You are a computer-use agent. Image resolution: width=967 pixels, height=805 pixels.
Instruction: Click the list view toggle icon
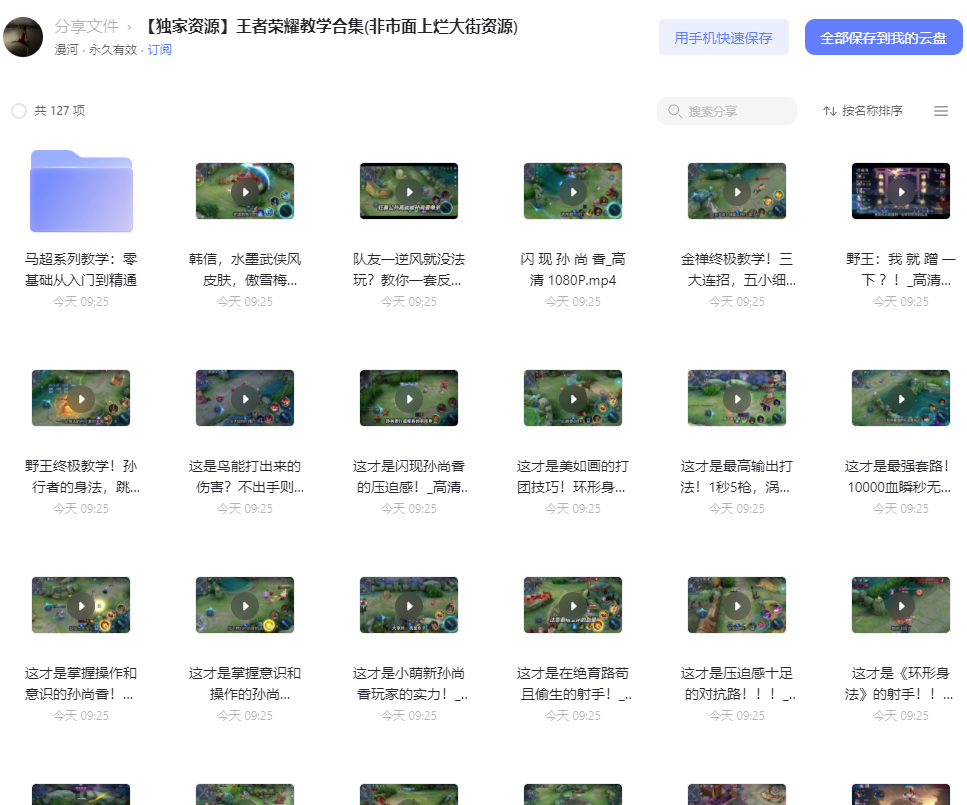click(x=940, y=111)
